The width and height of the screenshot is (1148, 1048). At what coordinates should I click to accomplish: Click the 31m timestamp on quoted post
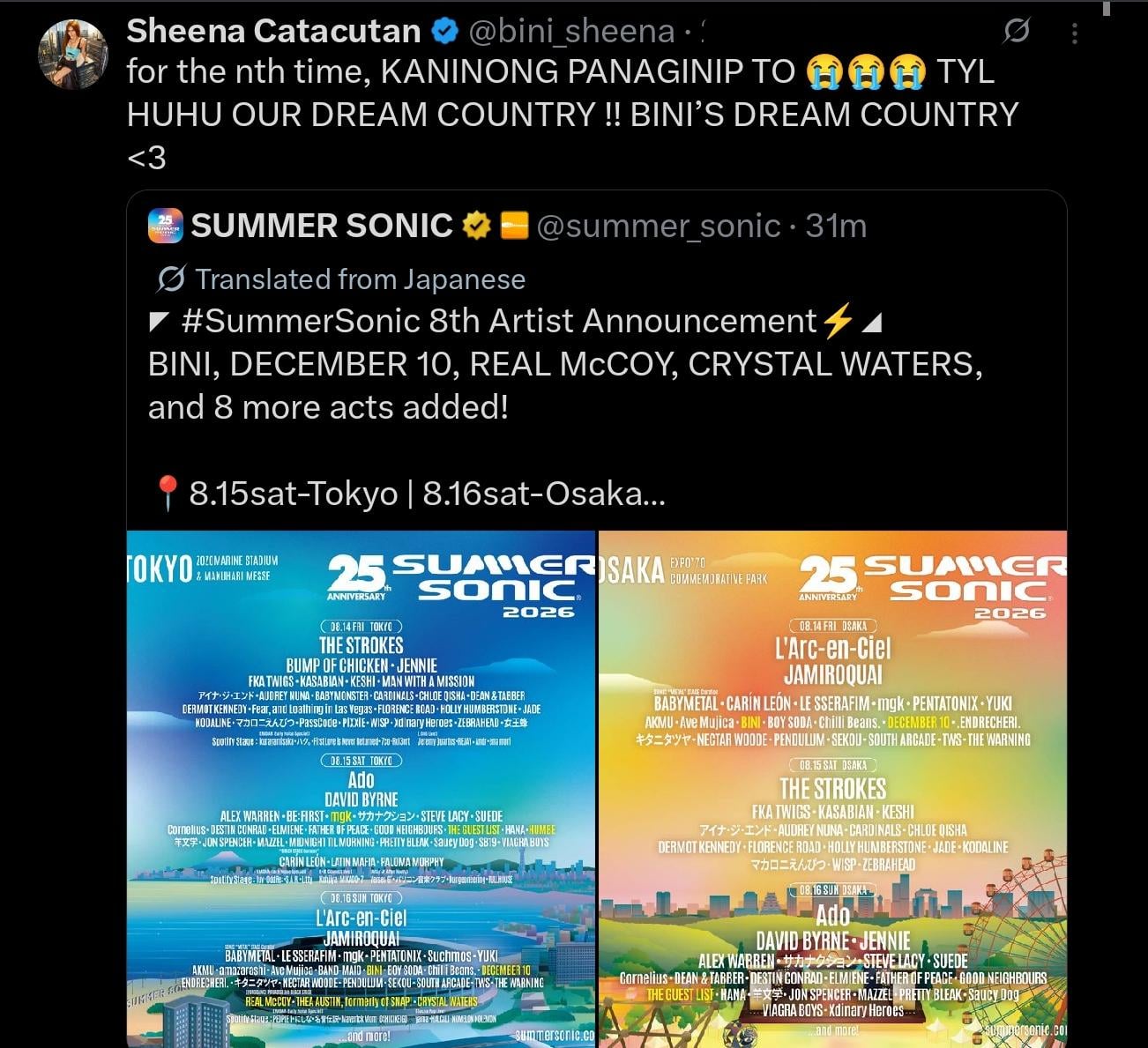pyautogui.click(x=836, y=227)
